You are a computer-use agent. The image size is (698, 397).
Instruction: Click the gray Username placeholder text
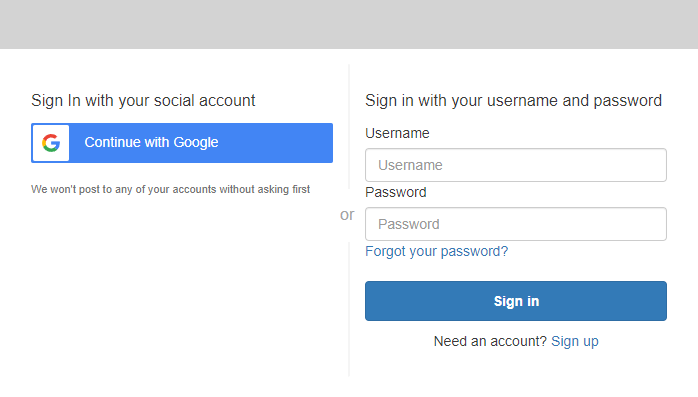tap(410, 165)
